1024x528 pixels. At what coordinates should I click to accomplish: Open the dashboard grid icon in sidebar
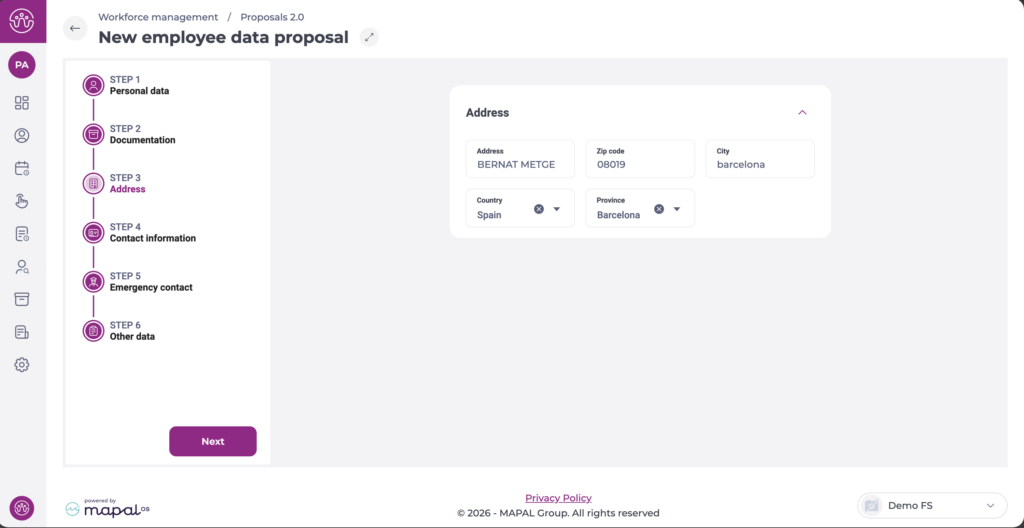pyautogui.click(x=22, y=103)
